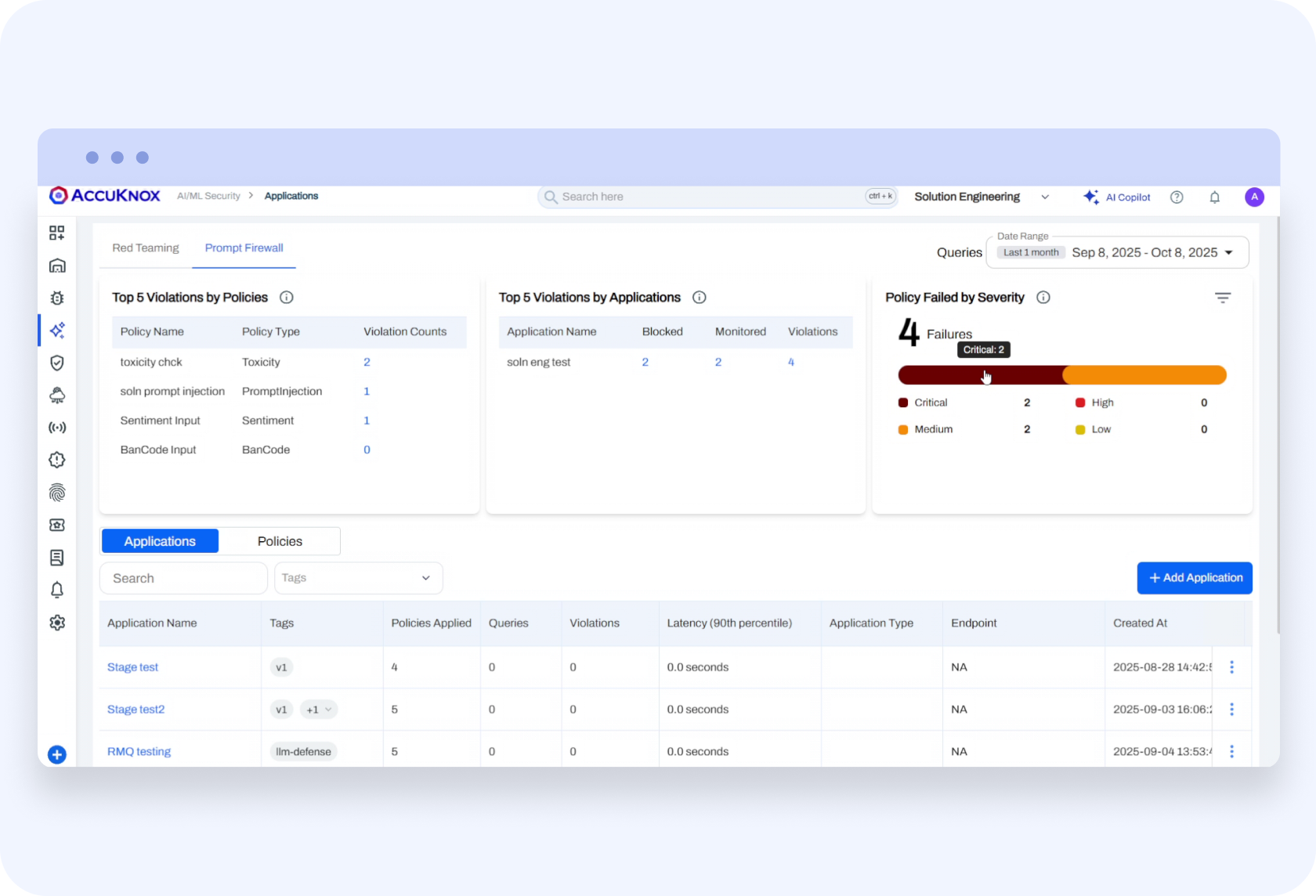The height and width of the screenshot is (896, 1316).
Task: Select the Applications toggle view
Action: [x=160, y=541]
